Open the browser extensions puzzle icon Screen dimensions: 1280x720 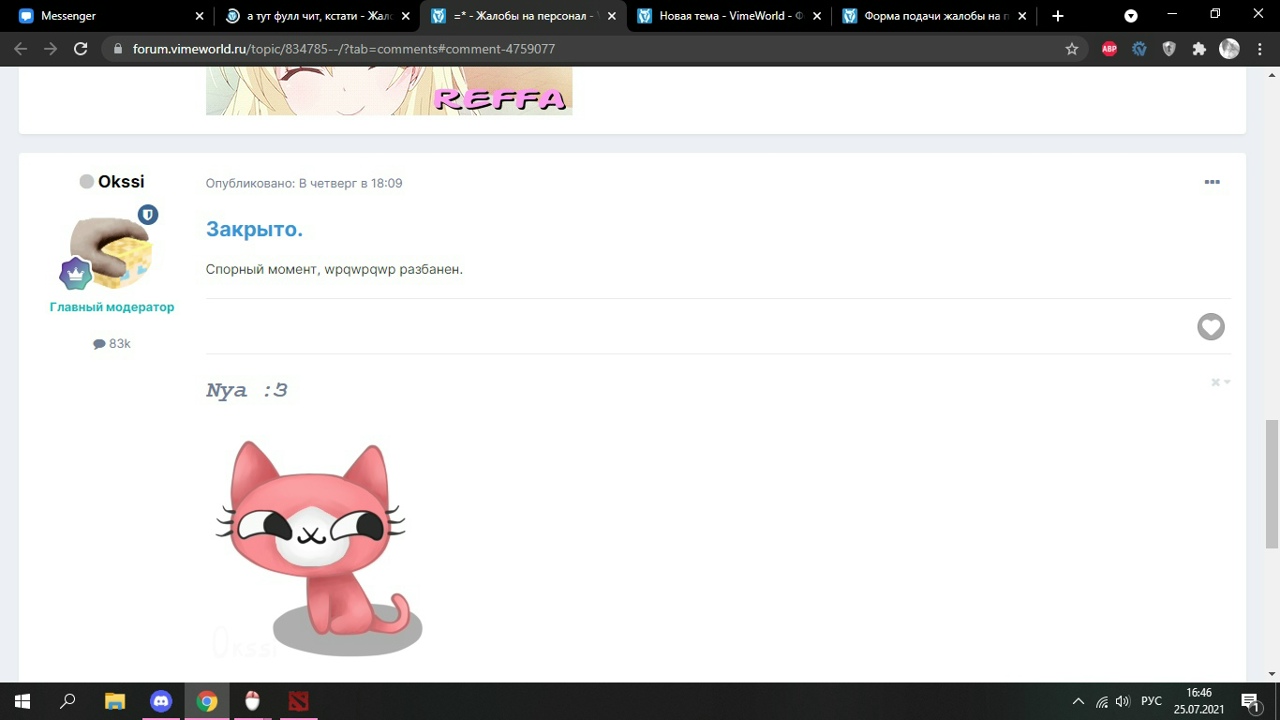(x=1199, y=48)
